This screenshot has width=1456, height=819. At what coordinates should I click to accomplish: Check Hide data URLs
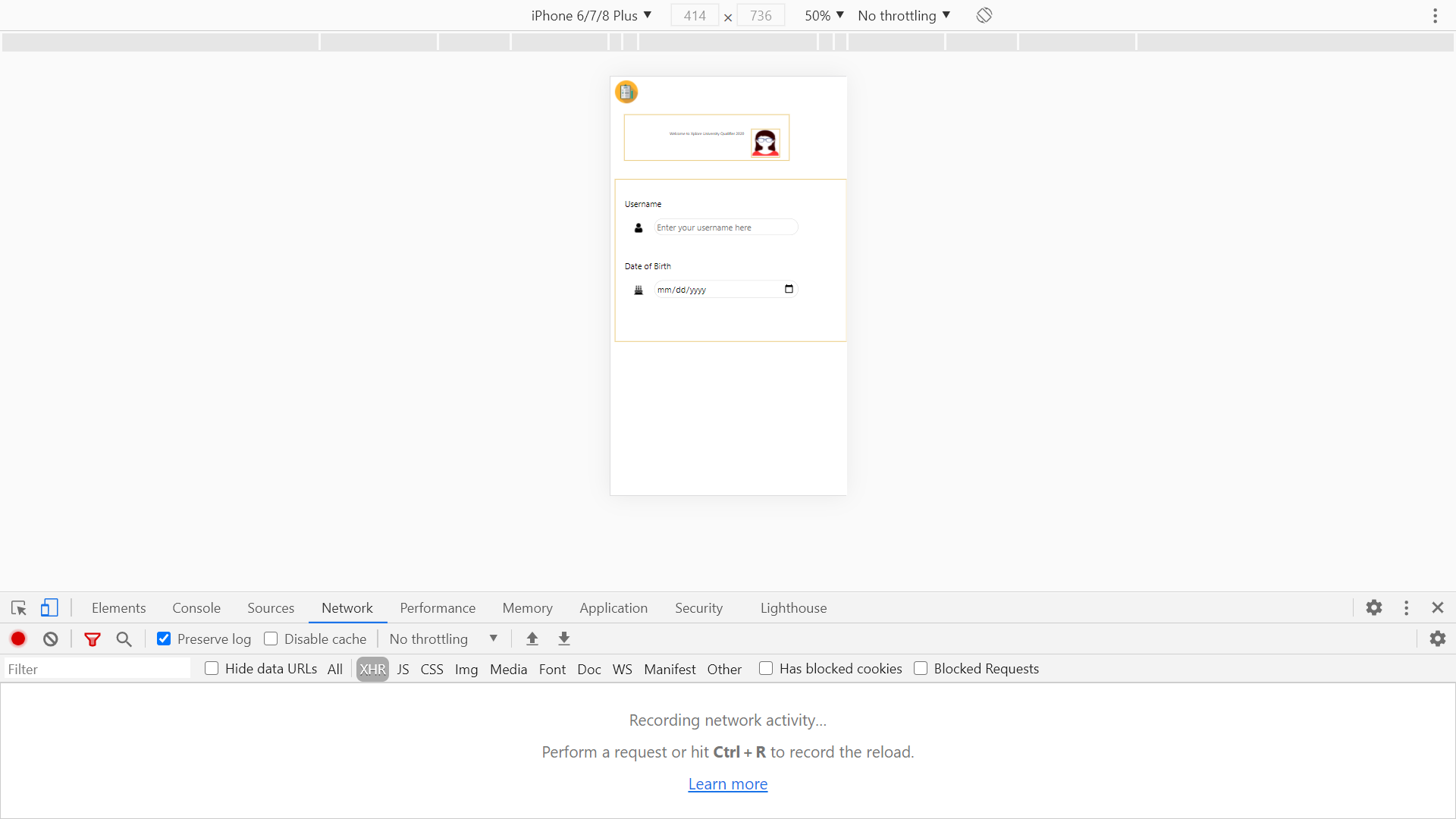pos(212,668)
